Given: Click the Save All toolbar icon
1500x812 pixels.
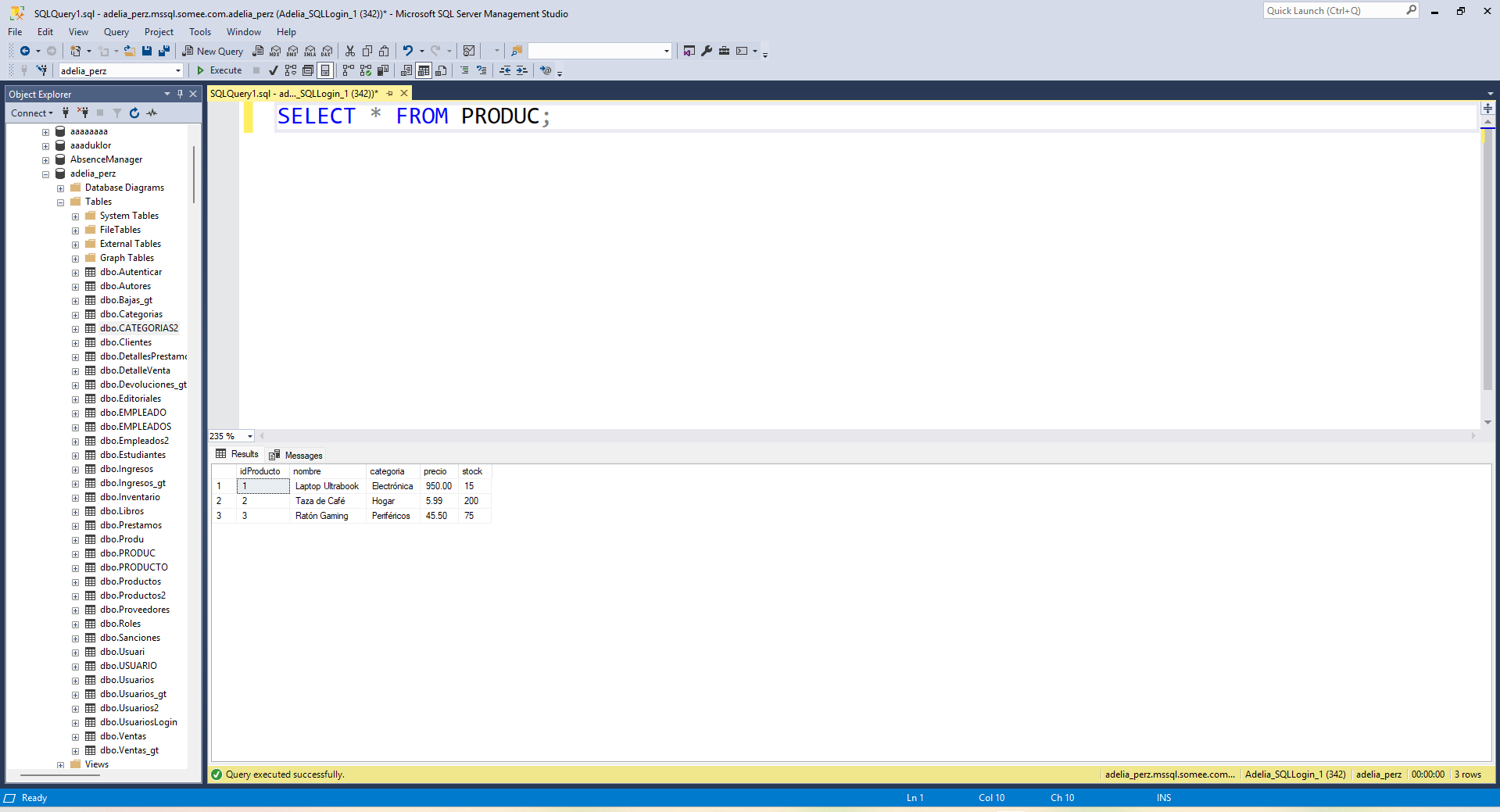Looking at the screenshot, I should coord(164,51).
